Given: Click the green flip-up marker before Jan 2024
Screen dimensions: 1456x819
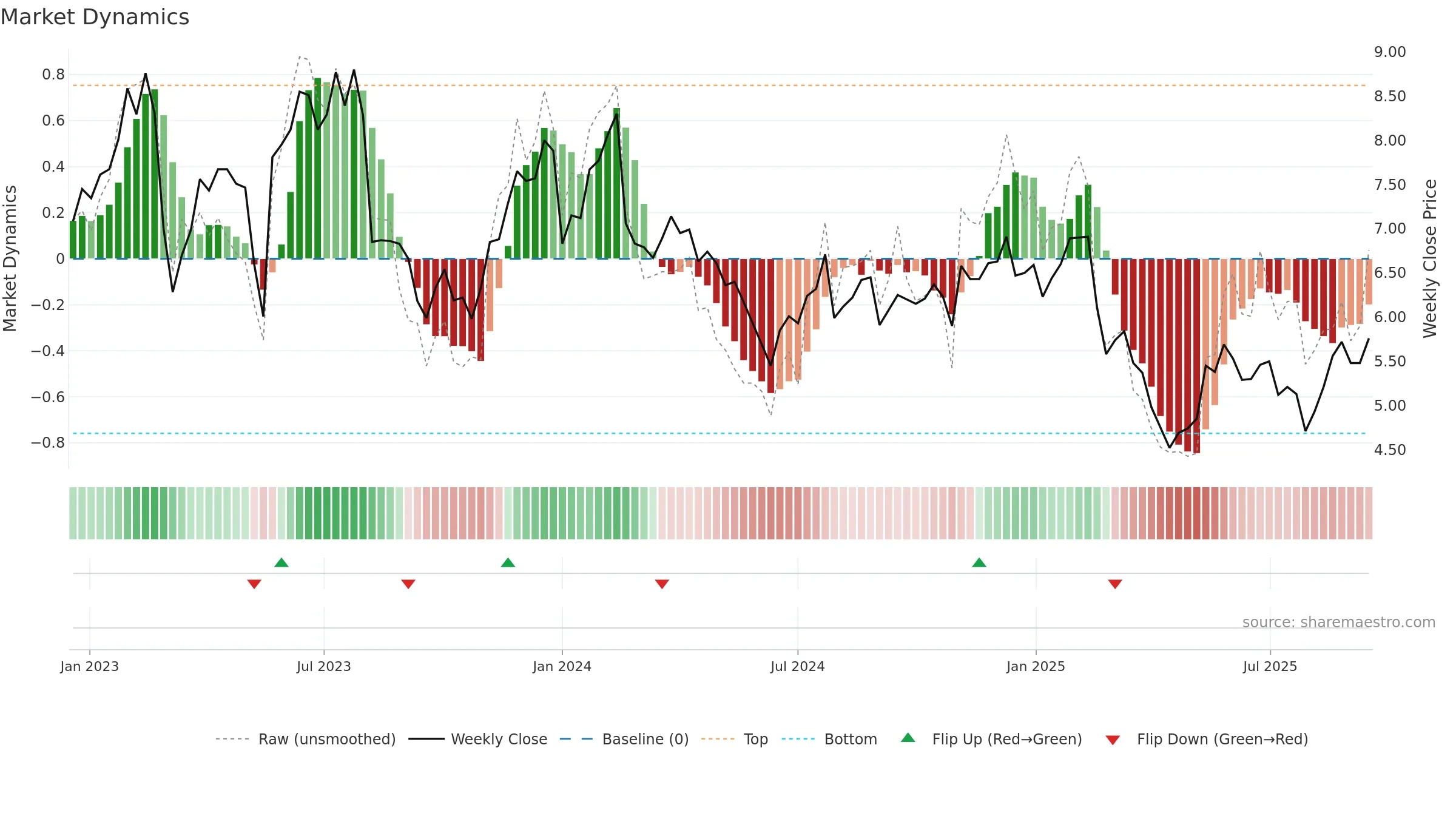Looking at the screenshot, I should (x=508, y=562).
